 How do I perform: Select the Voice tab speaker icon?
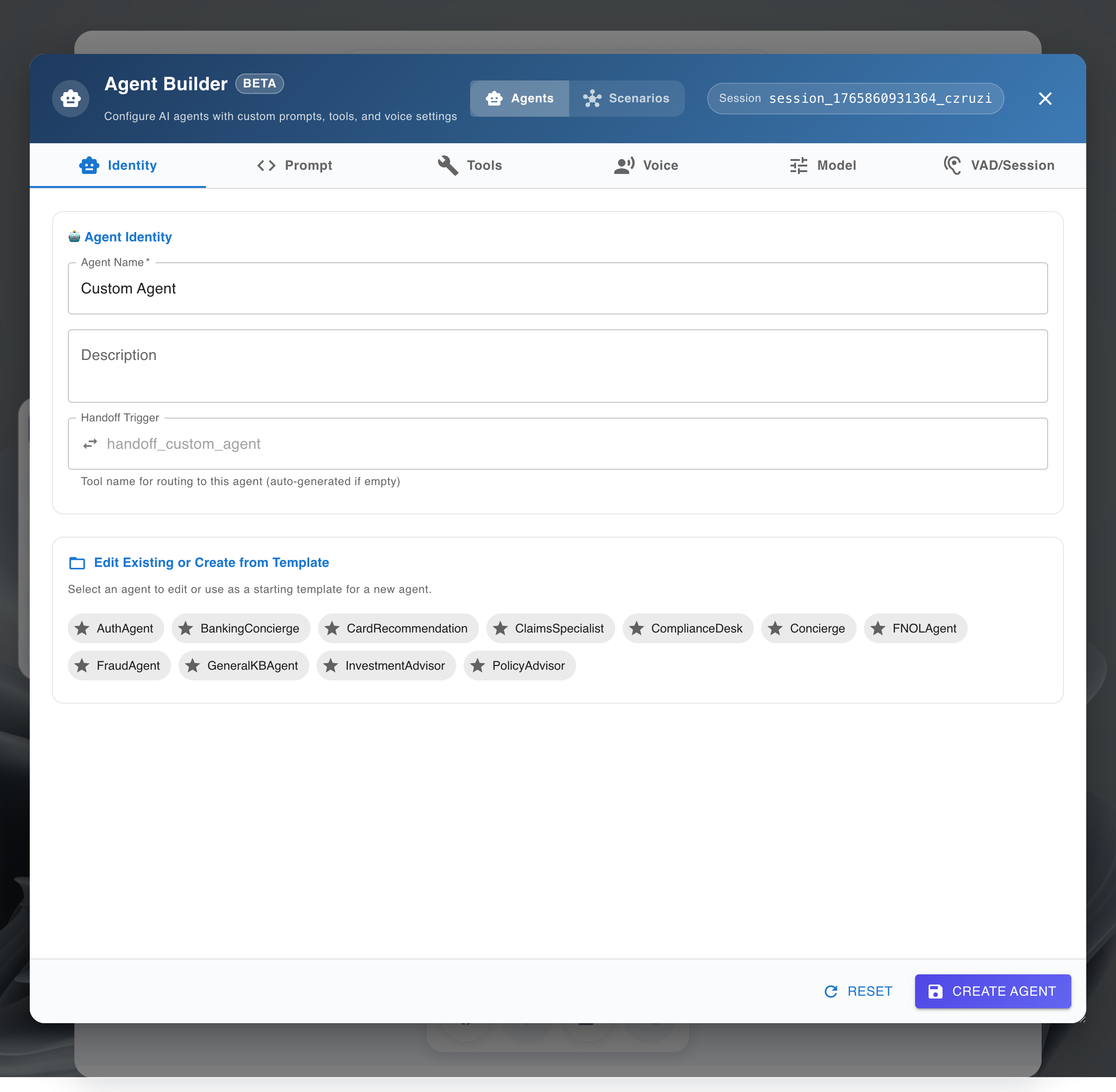tap(624, 165)
